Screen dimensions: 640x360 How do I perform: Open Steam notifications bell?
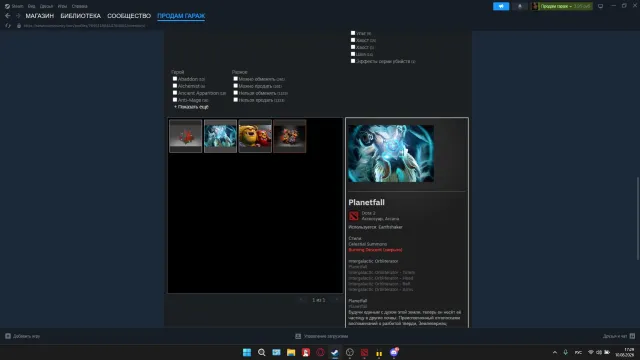(520, 6)
